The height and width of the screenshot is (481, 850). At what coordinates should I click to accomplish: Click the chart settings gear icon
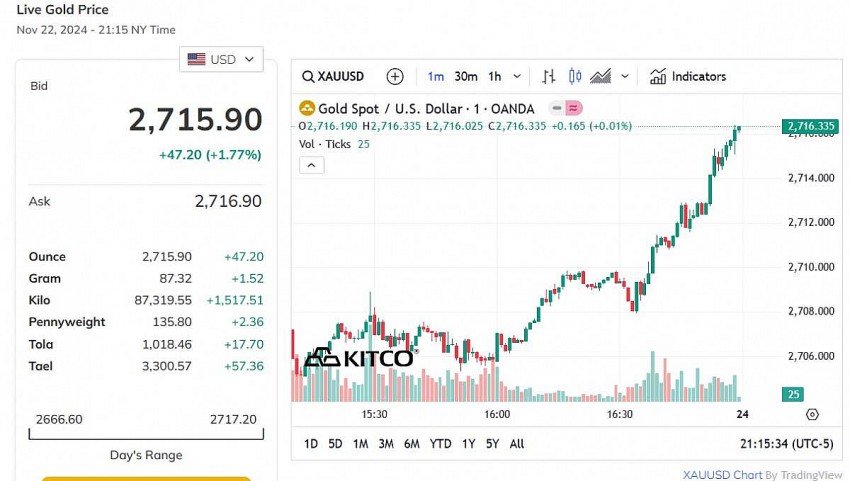click(x=812, y=414)
